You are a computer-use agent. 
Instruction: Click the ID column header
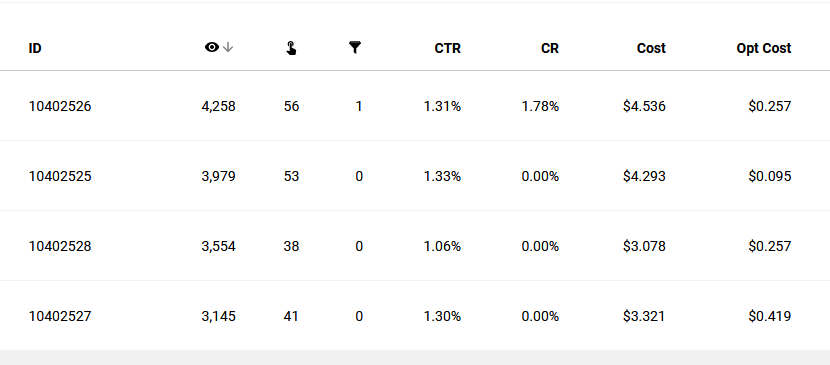tap(35, 48)
